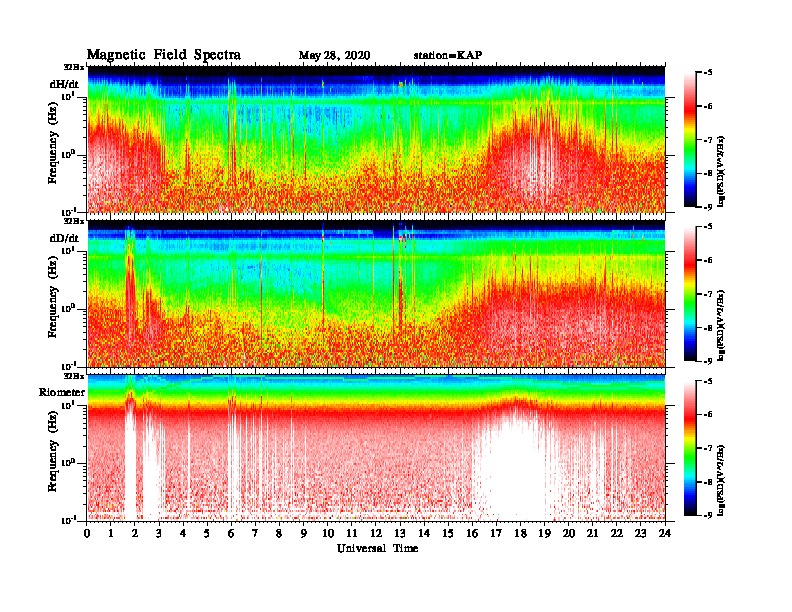Click the log(PSD) label beside dH/dt colorbar
The width and height of the screenshot is (792, 612).
(721, 171)
